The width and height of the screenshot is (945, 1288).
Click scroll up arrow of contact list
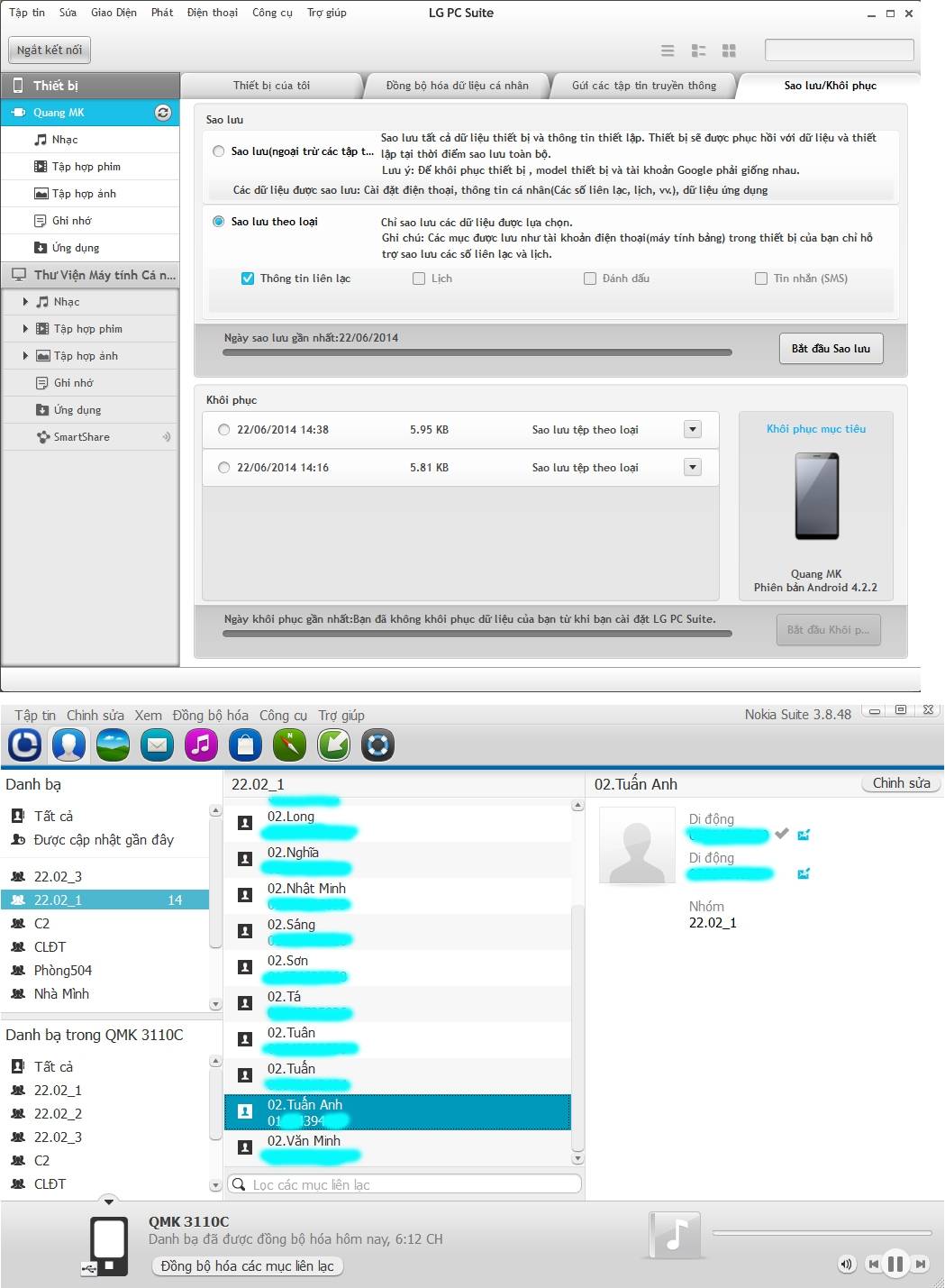(x=577, y=805)
